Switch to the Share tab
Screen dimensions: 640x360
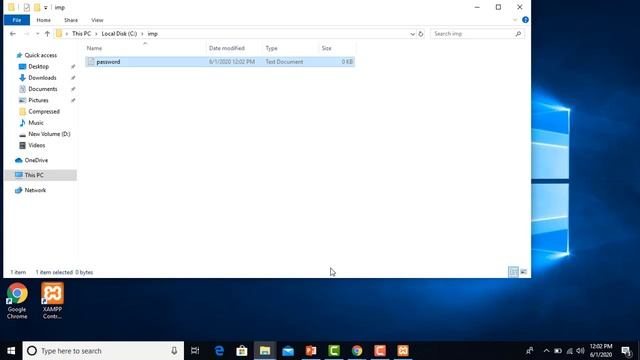(x=71, y=20)
